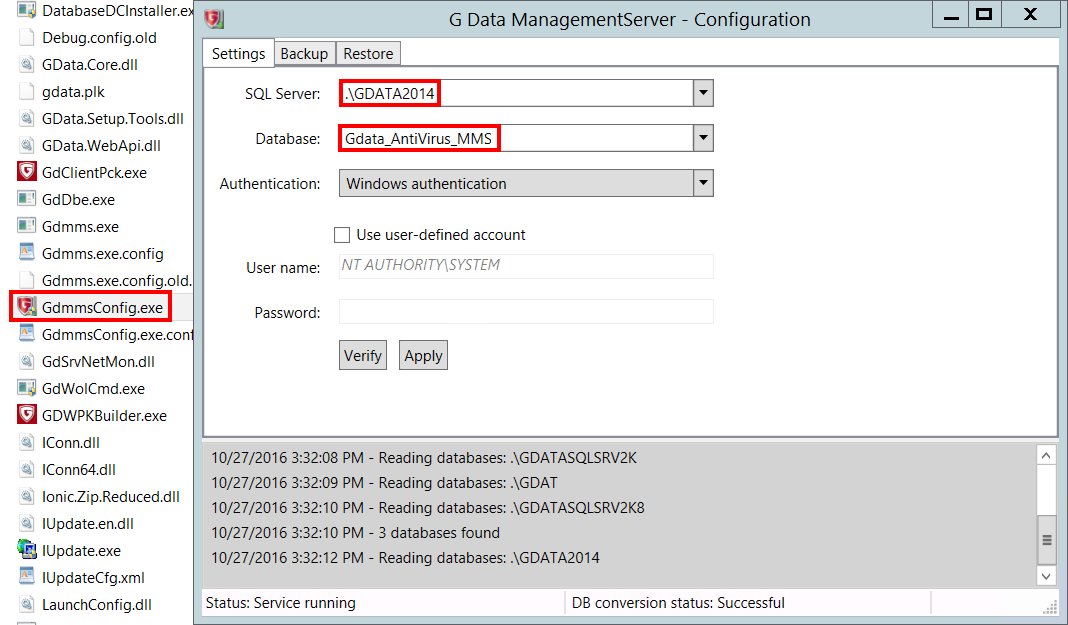Select the IUpdateCfg.xml file name
Viewport: 1068px width, 625px height.
click(93, 578)
